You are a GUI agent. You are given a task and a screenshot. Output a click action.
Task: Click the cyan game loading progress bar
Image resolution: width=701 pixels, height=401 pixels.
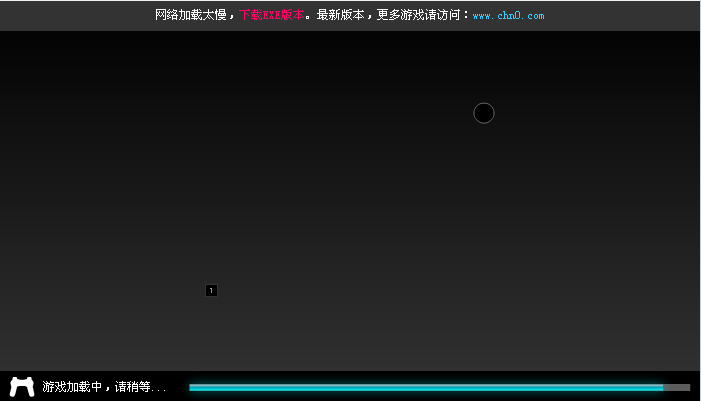[439, 388]
